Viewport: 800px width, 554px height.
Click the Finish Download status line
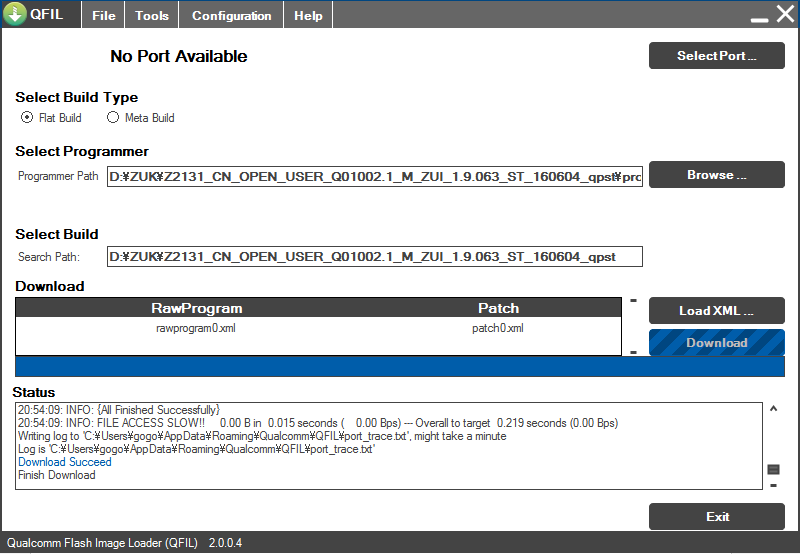point(57,475)
